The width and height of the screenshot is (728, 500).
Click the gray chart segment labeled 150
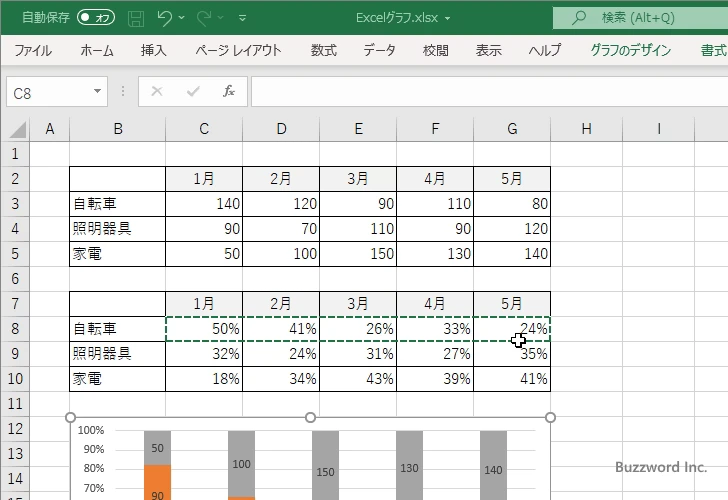point(325,465)
